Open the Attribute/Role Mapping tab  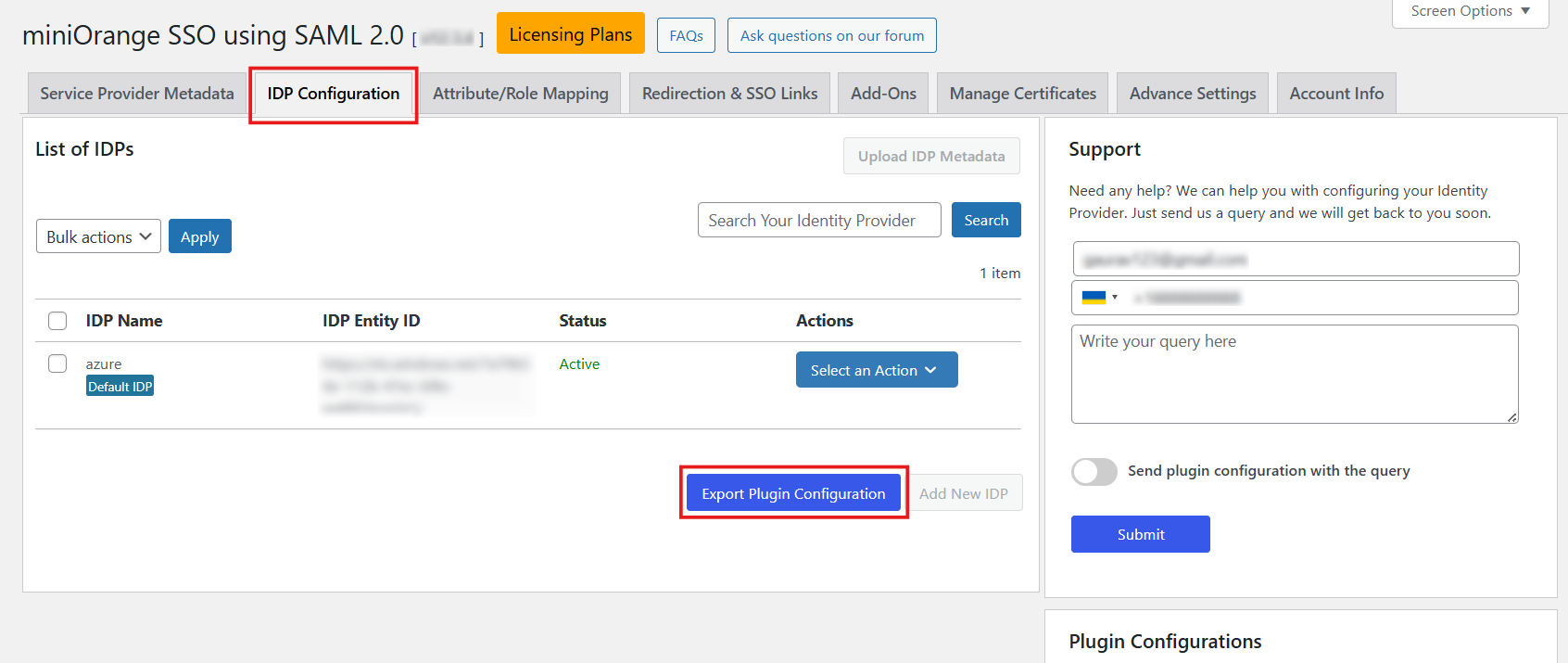pos(521,94)
